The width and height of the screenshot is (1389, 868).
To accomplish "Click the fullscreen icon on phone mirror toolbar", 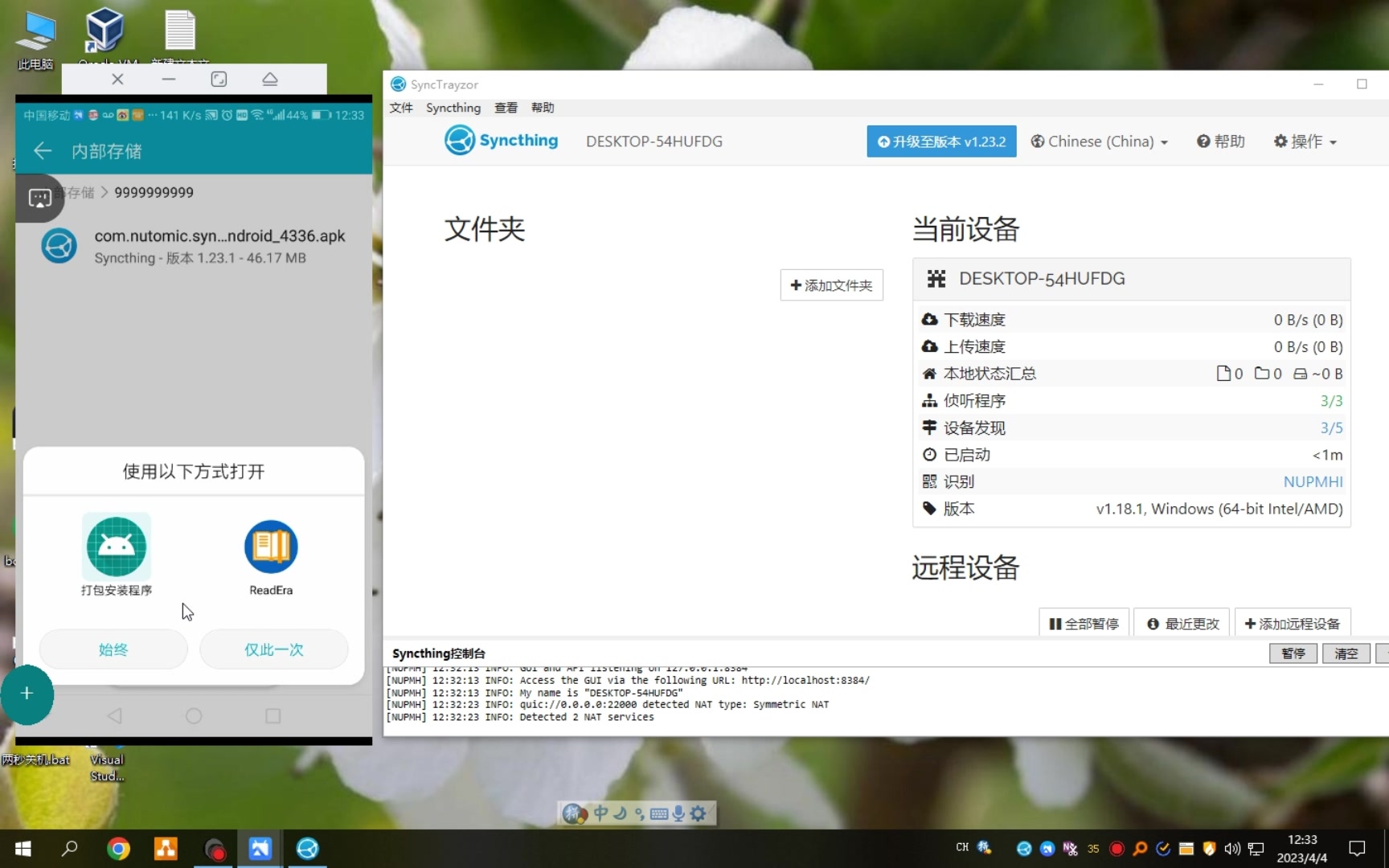I will point(219,79).
